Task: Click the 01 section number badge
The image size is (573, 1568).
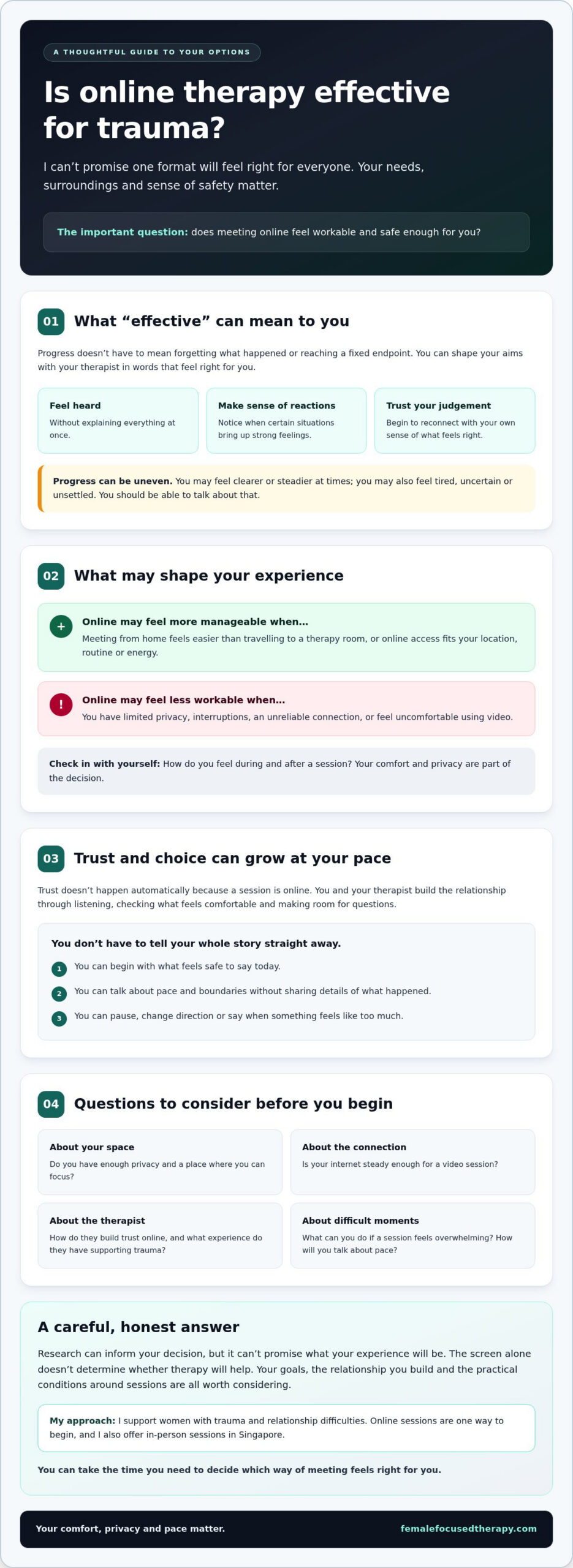Action: [51, 322]
